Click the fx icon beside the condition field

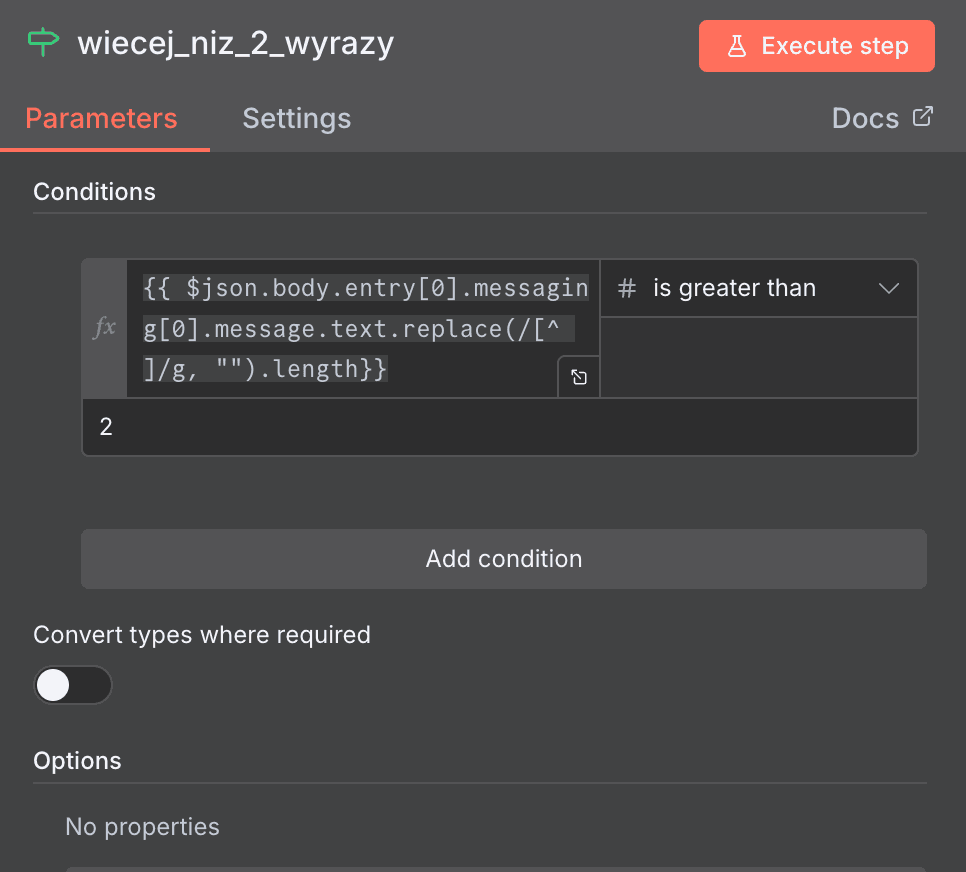(x=104, y=327)
